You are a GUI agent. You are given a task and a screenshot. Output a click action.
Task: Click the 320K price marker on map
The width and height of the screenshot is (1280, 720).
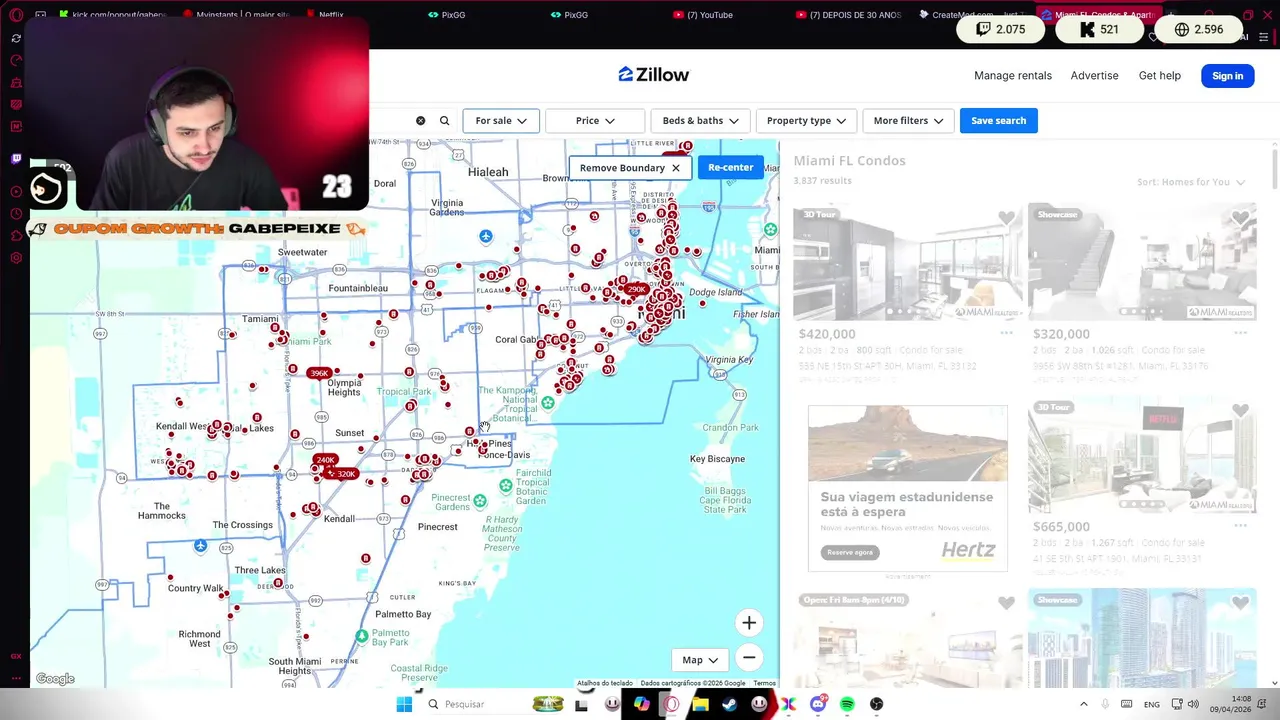(342, 474)
